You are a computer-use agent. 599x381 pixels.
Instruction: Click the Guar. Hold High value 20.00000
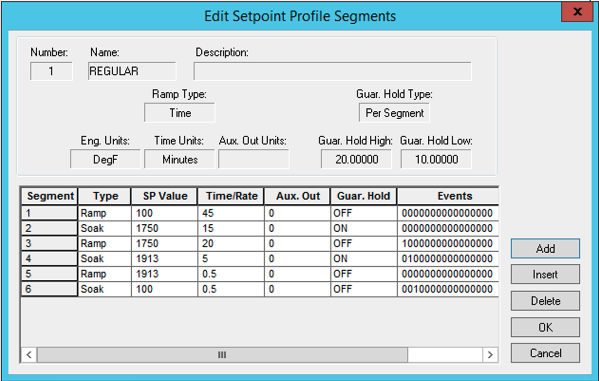pyautogui.click(x=356, y=159)
